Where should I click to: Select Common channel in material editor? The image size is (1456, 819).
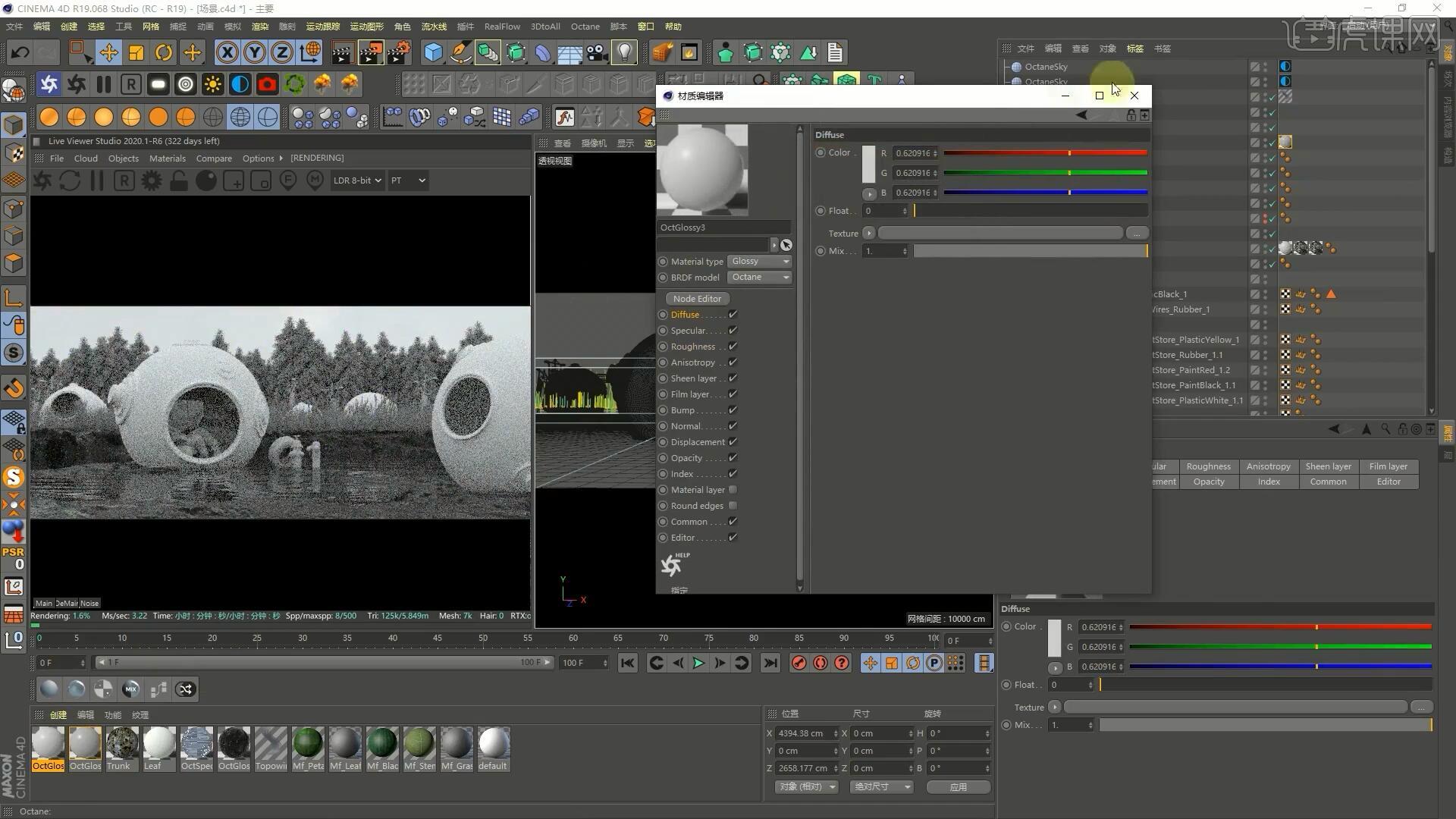pyautogui.click(x=689, y=522)
